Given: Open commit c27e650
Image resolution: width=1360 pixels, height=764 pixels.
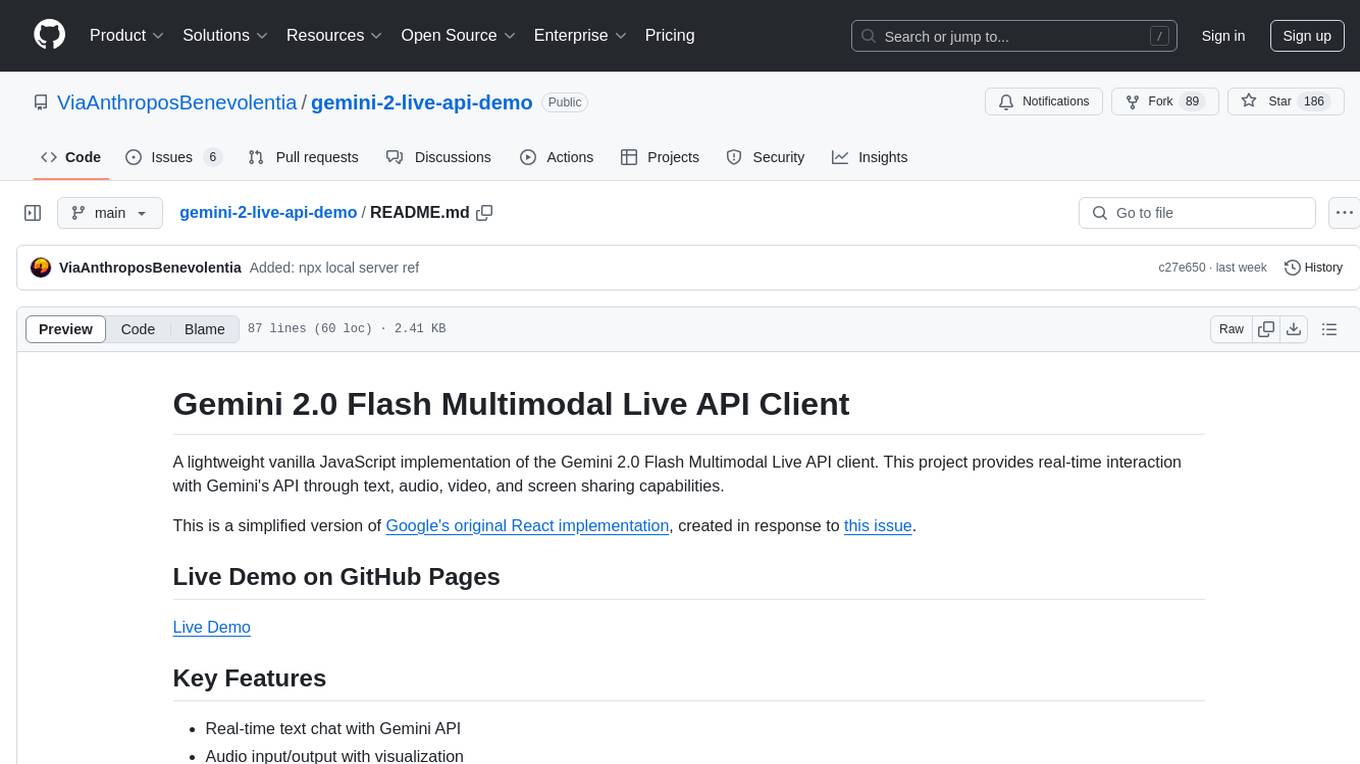Looking at the screenshot, I should click(1182, 268).
